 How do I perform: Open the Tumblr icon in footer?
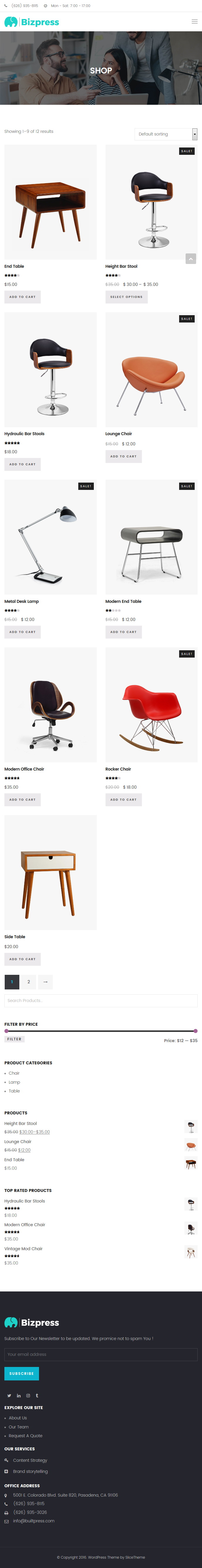pos(37,1395)
